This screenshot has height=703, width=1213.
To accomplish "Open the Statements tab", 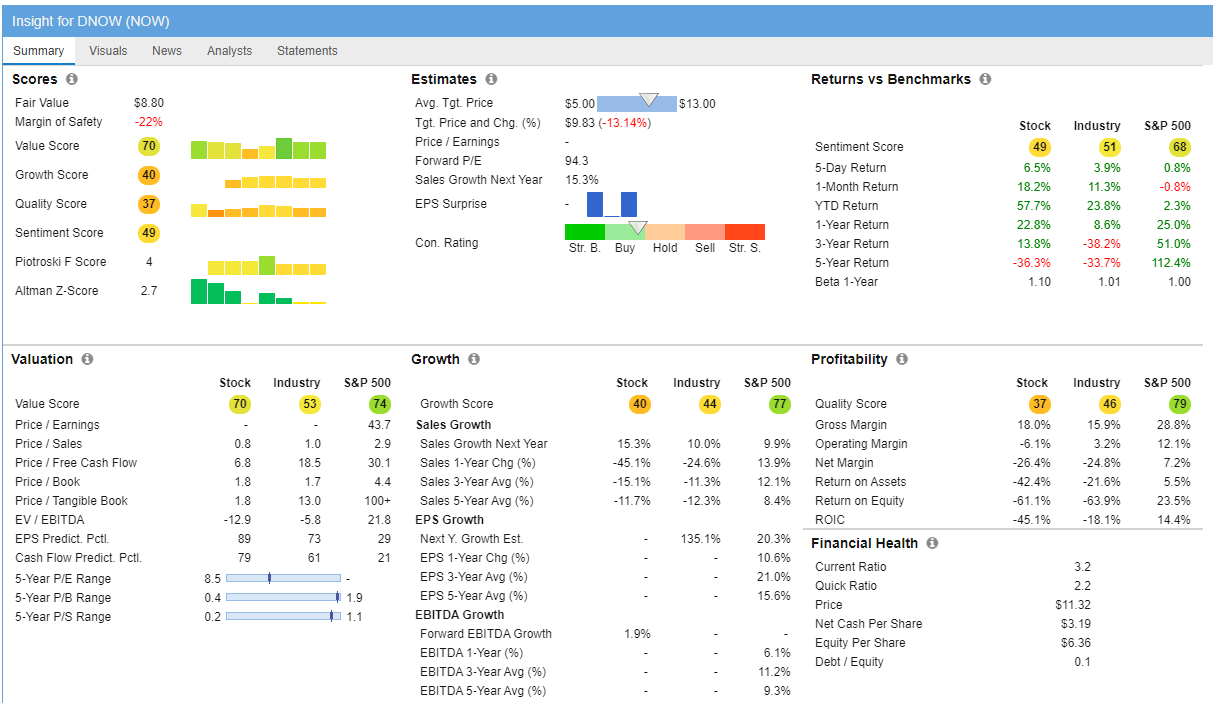I will pyautogui.click(x=307, y=51).
